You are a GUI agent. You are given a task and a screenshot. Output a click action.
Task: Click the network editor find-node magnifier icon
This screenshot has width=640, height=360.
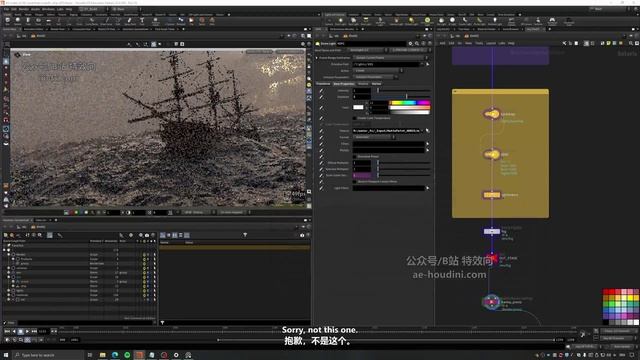pyautogui.click(x=631, y=43)
